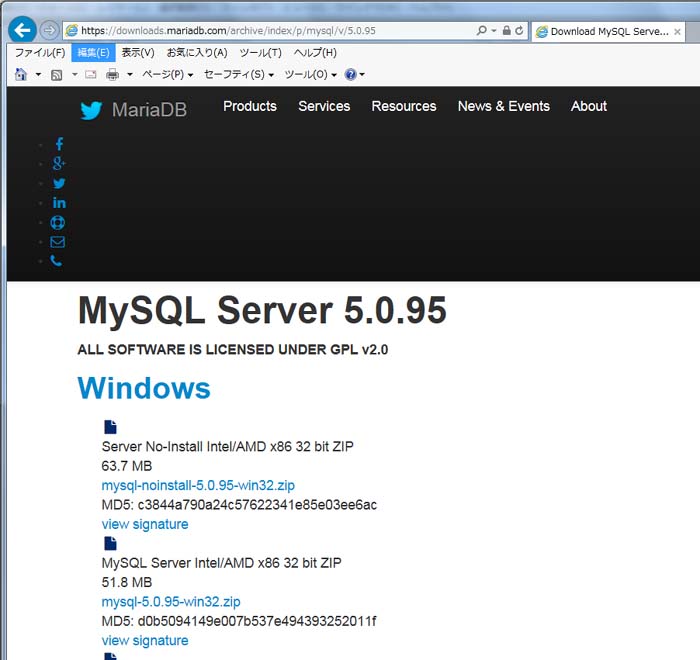Click the LinkedIn sidebar icon
Image resolution: width=700 pixels, height=660 pixels.
(x=59, y=203)
